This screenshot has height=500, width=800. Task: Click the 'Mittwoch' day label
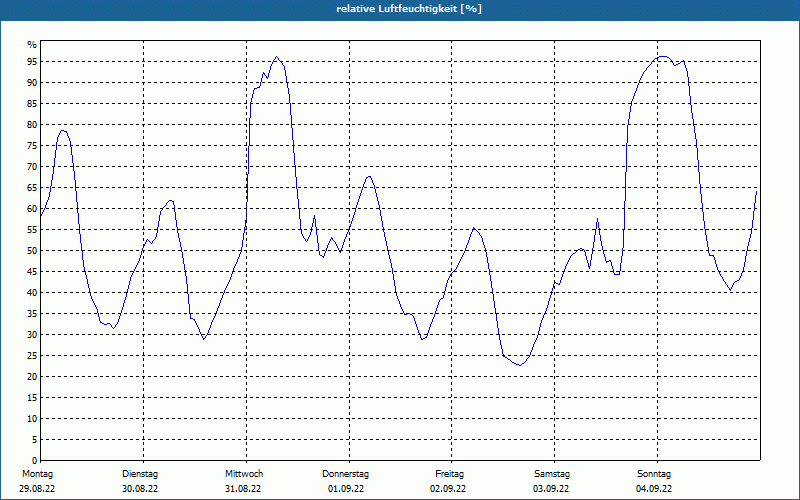pyautogui.click(x=244, y=474)
